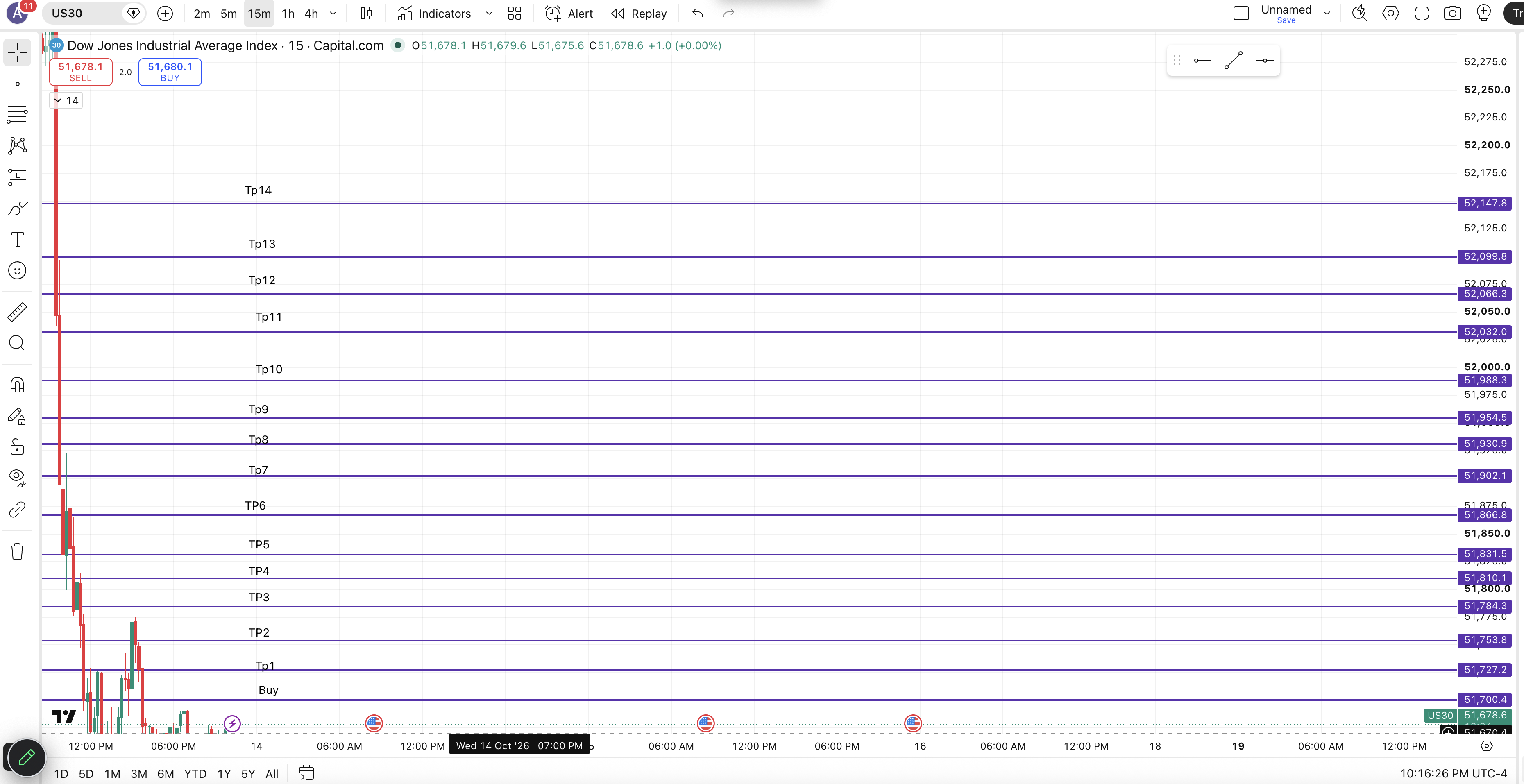Open the long position forecasting tool
Viewport: 1524px width, 784px height.
[x=17, y=177]
